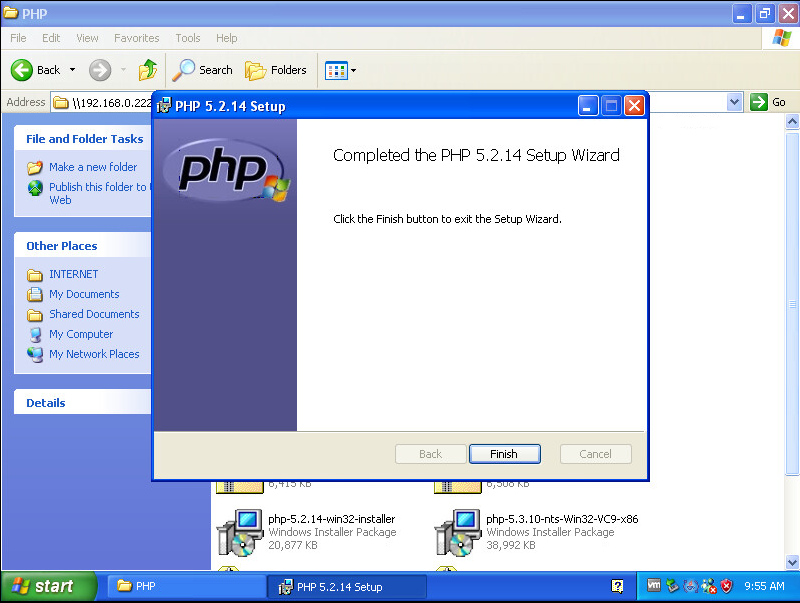This screenshot has width=800, height=603.
Task: Expand the Address bar dropdown
Action: coord(734,102)
